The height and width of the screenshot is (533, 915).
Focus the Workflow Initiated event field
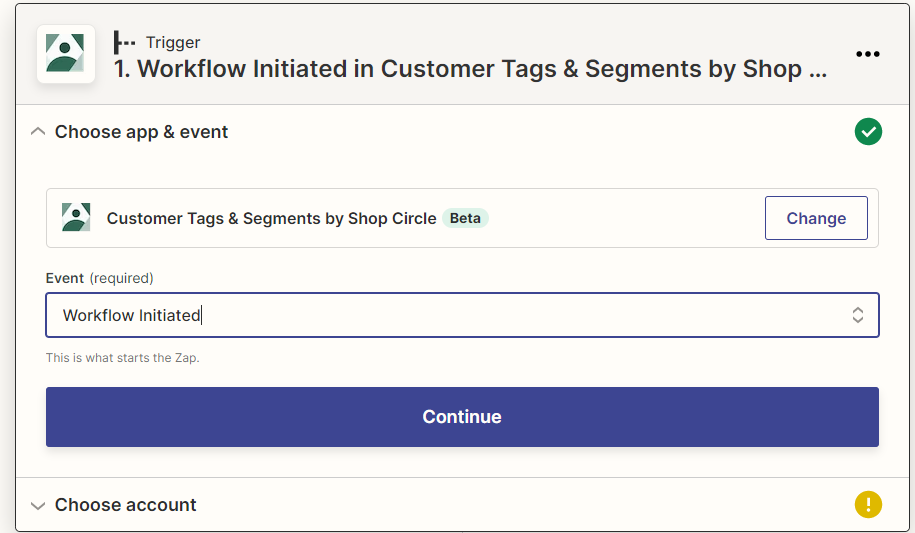coord(462,315)
